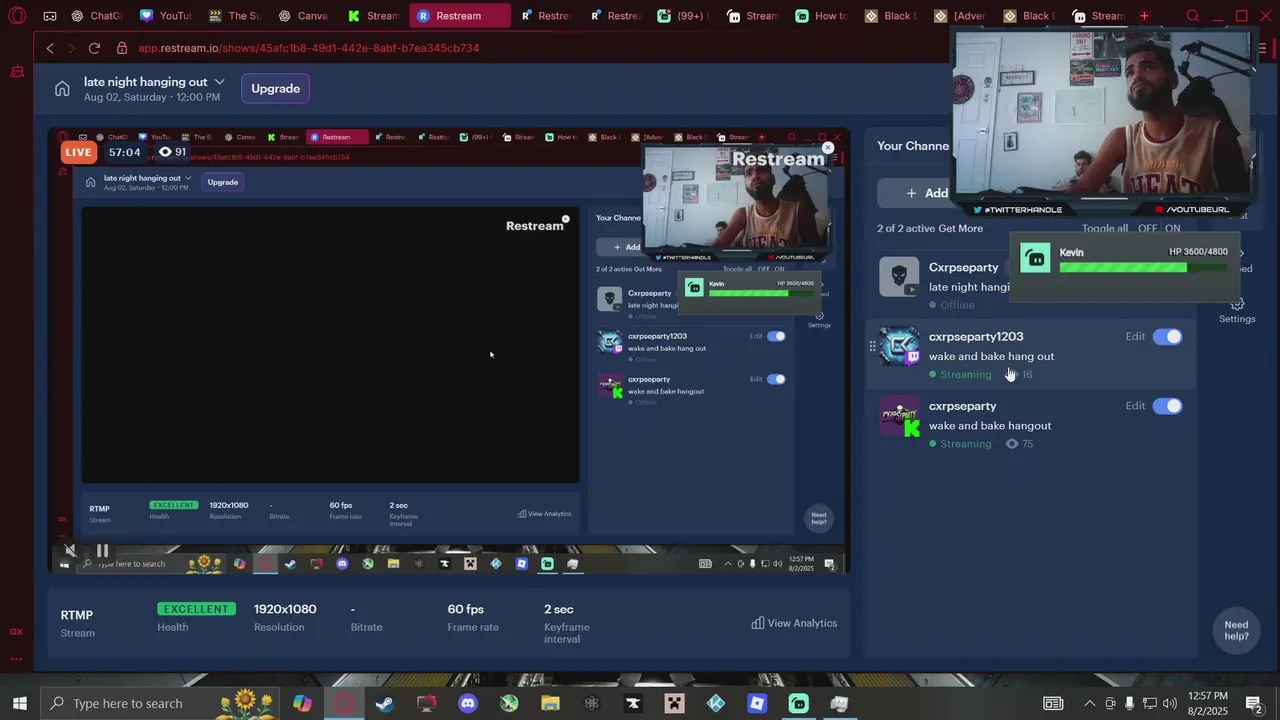Open the volume speaker tray icon
Viewport: 1280px width, 720px height.
1169,703
